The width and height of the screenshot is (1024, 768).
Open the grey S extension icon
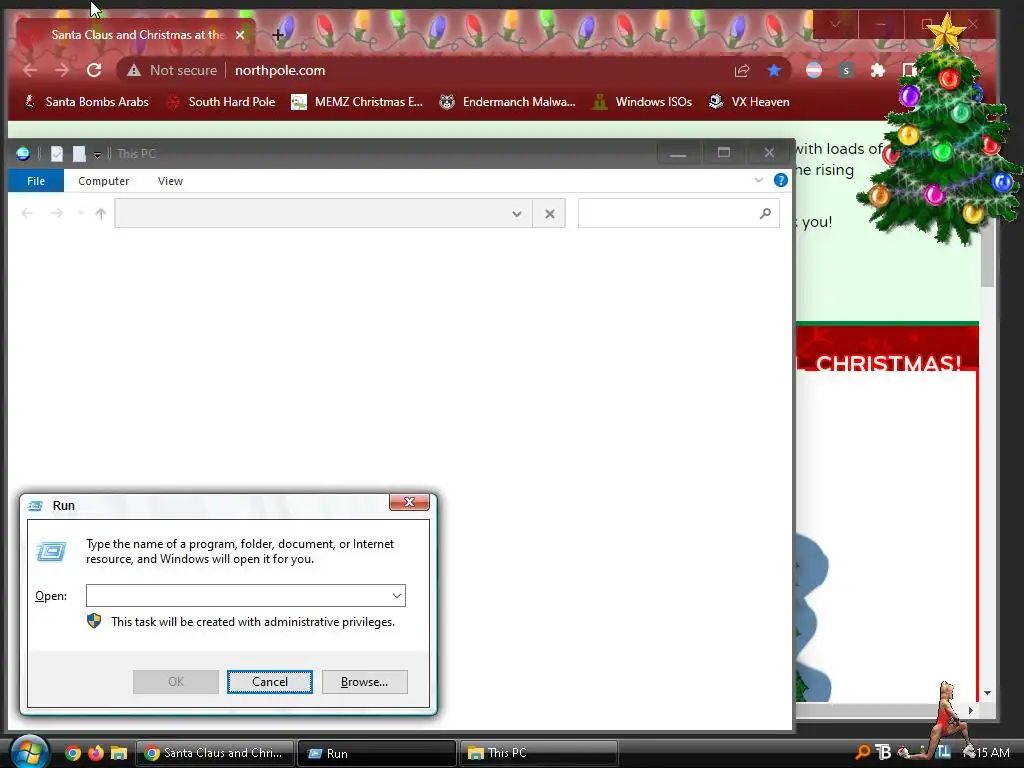tap(846, 70)
